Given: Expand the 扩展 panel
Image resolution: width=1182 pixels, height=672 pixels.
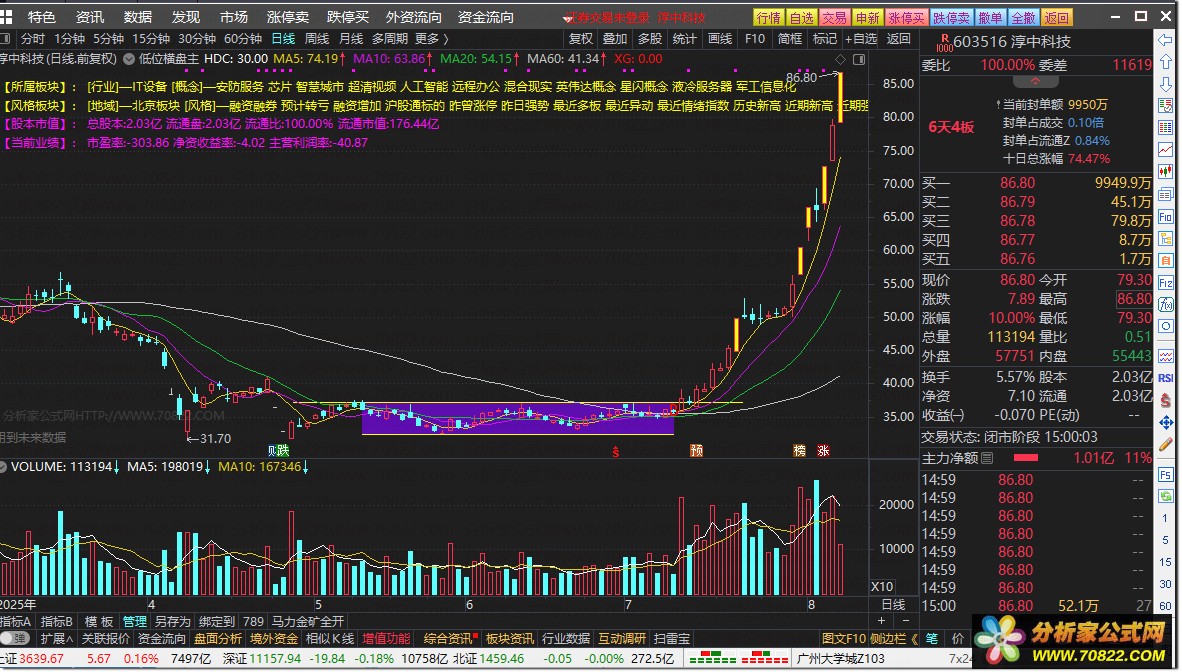Looking at the screenshot, I should click(57, 639).
